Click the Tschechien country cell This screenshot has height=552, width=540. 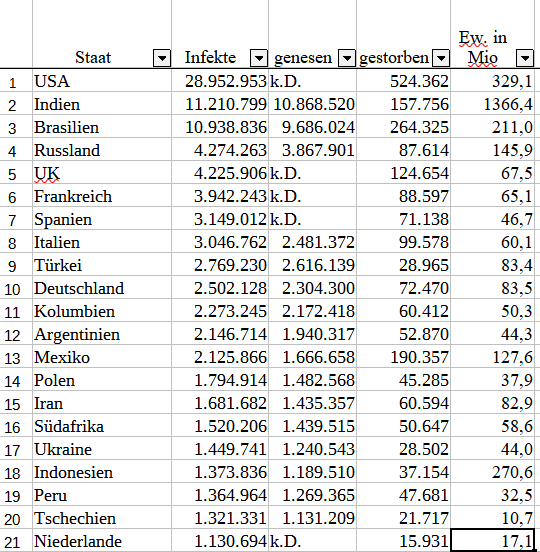[102, 518]
